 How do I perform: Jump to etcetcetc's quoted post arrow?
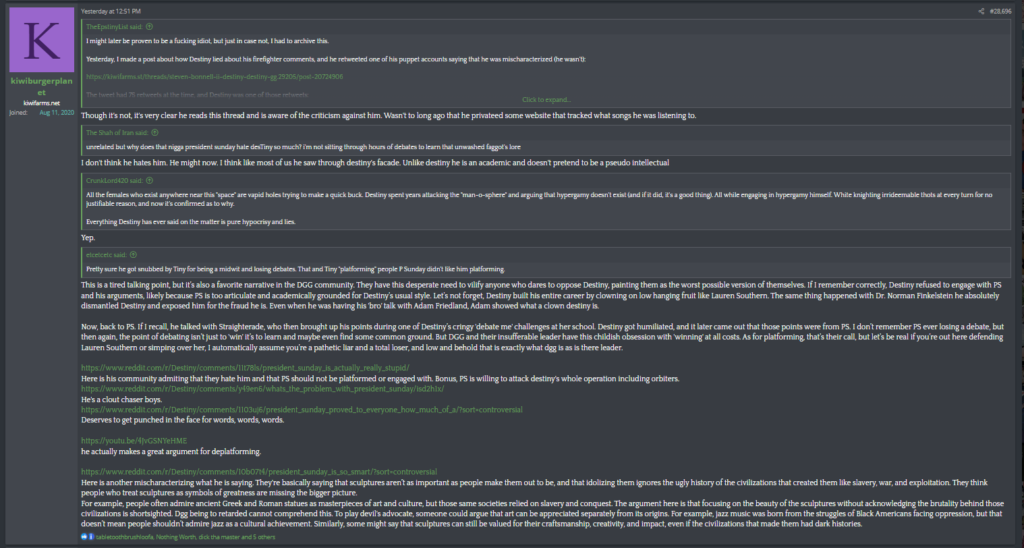tap(133, 255)
